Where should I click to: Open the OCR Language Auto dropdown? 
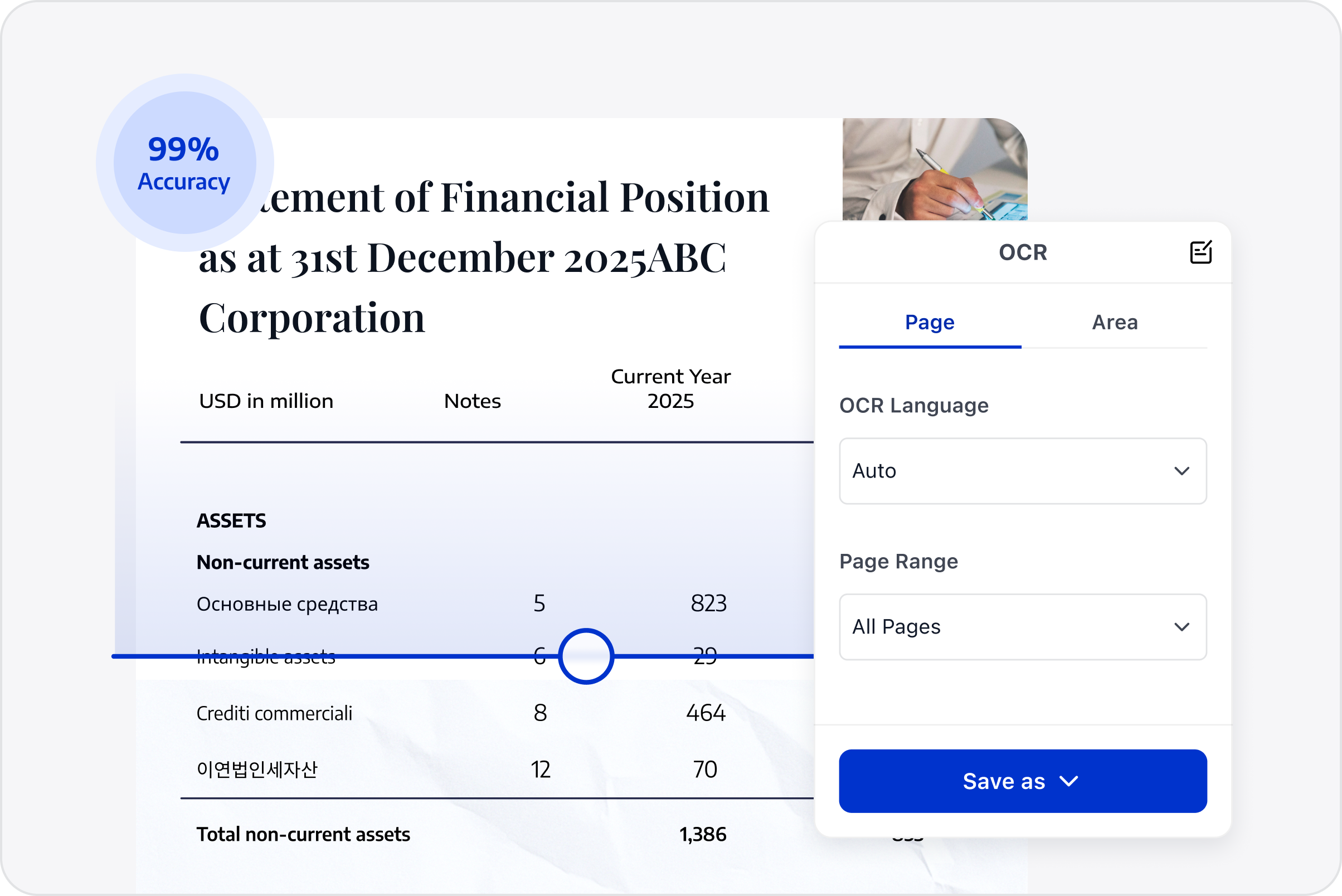[1023, 471]
